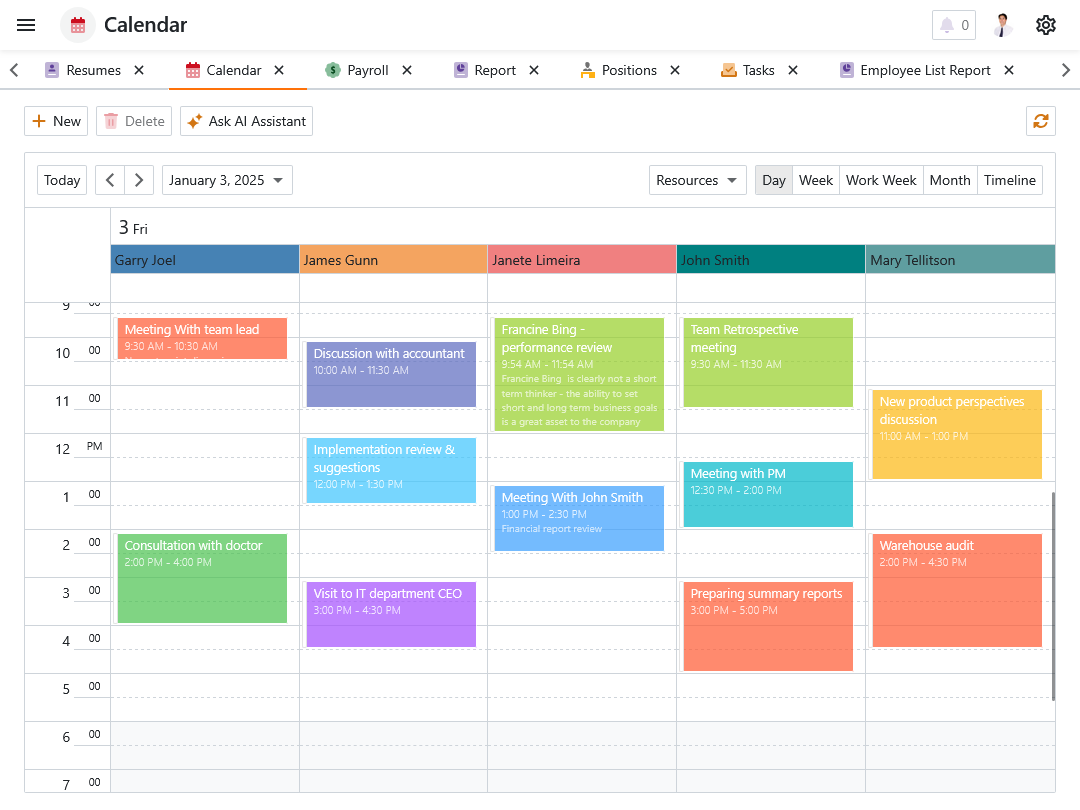Click Ask AI Assistant button
This screenshot has width=1080, height=810.
click(x=246, y=121)
